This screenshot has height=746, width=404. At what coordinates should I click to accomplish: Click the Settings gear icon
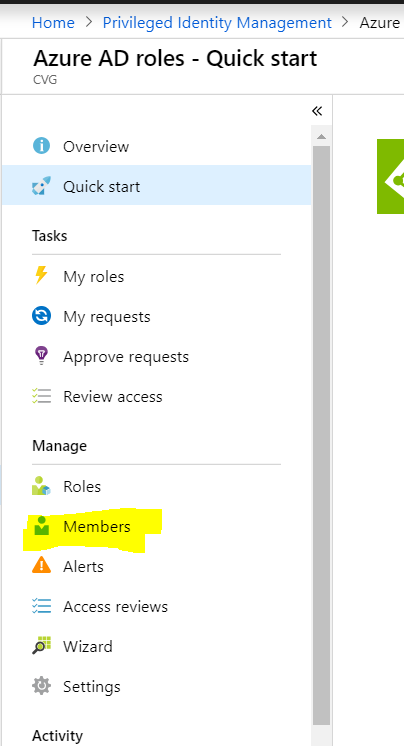click(41, 686)
